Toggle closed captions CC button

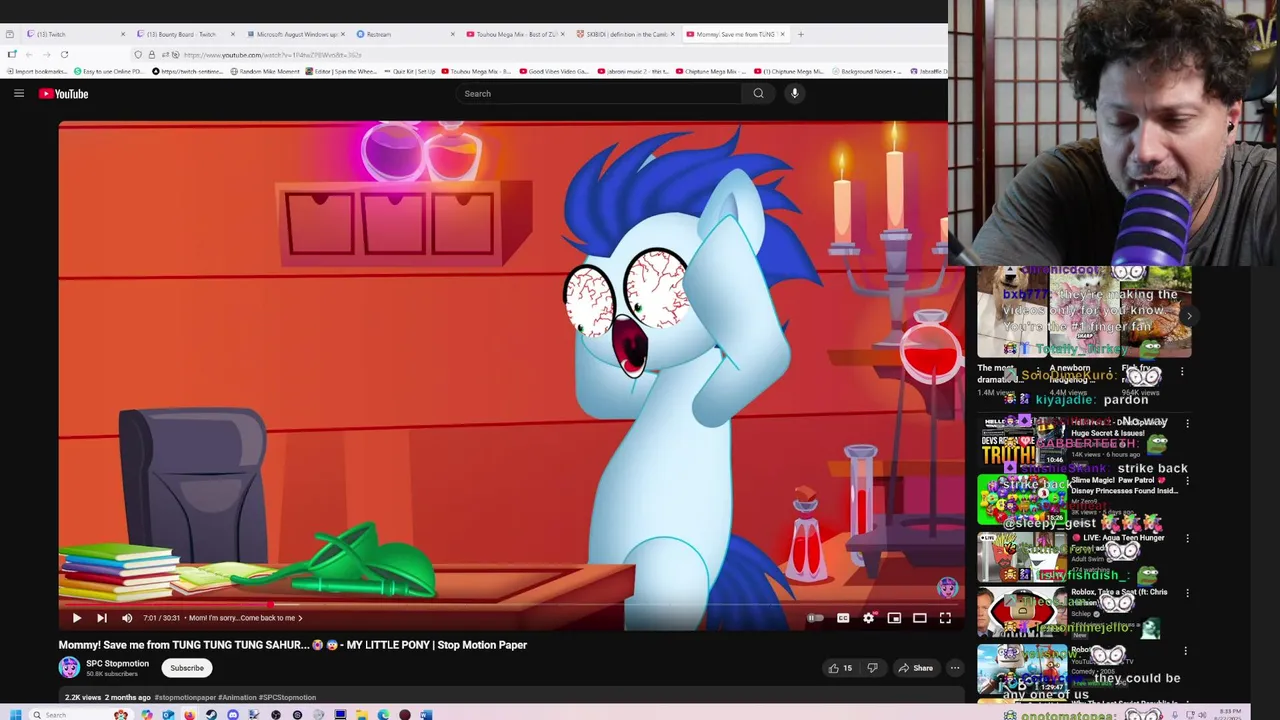tap(843, 618)
